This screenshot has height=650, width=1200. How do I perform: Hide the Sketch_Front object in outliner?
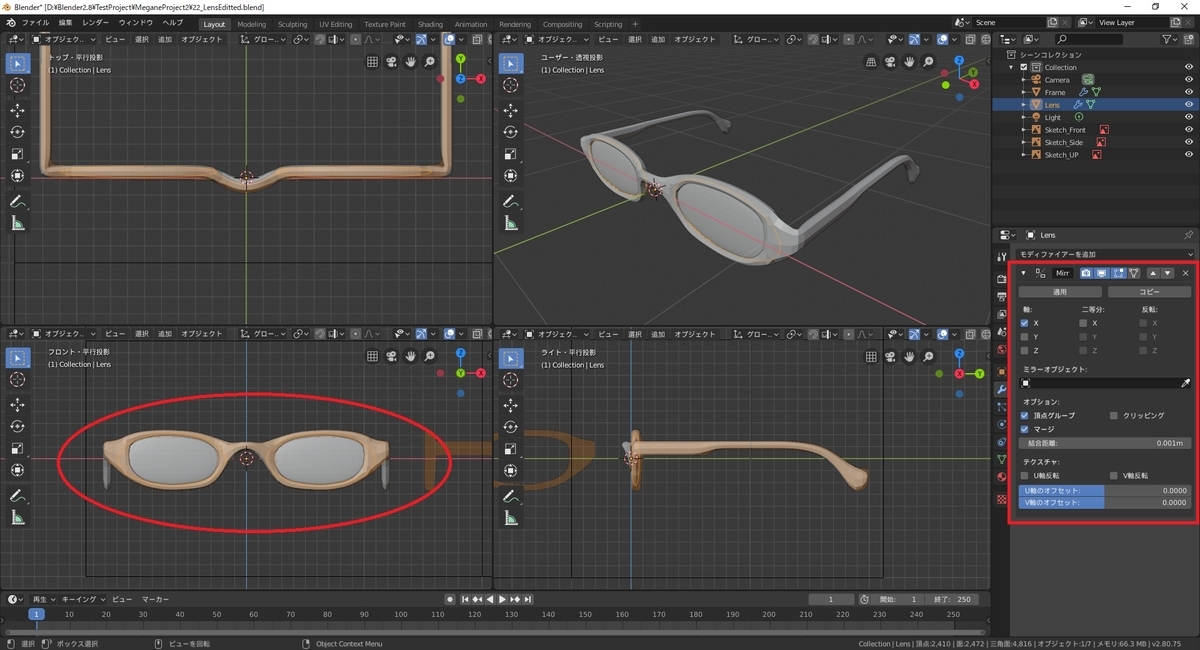1188,130
